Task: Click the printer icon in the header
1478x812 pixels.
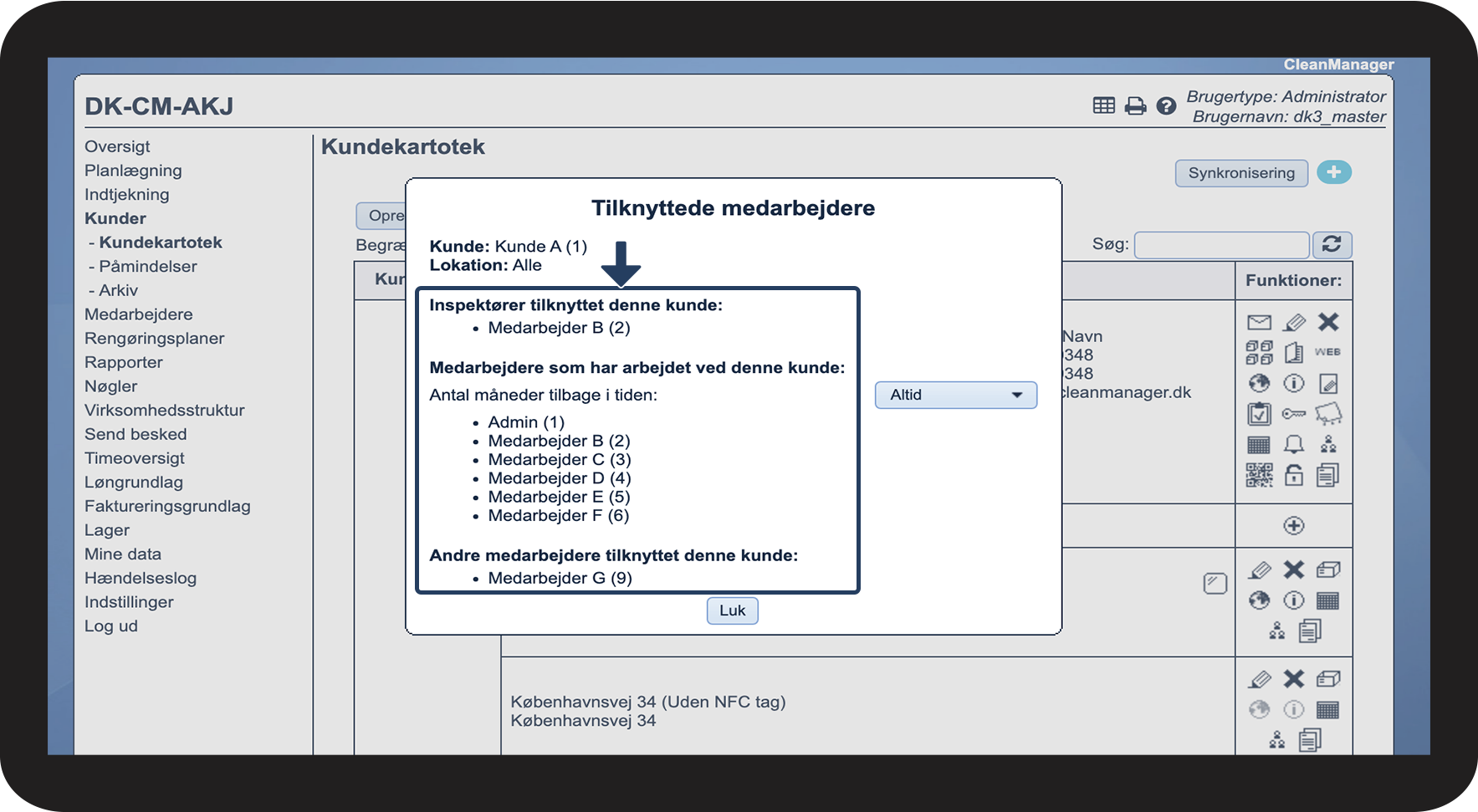Action: (1135, 106)
